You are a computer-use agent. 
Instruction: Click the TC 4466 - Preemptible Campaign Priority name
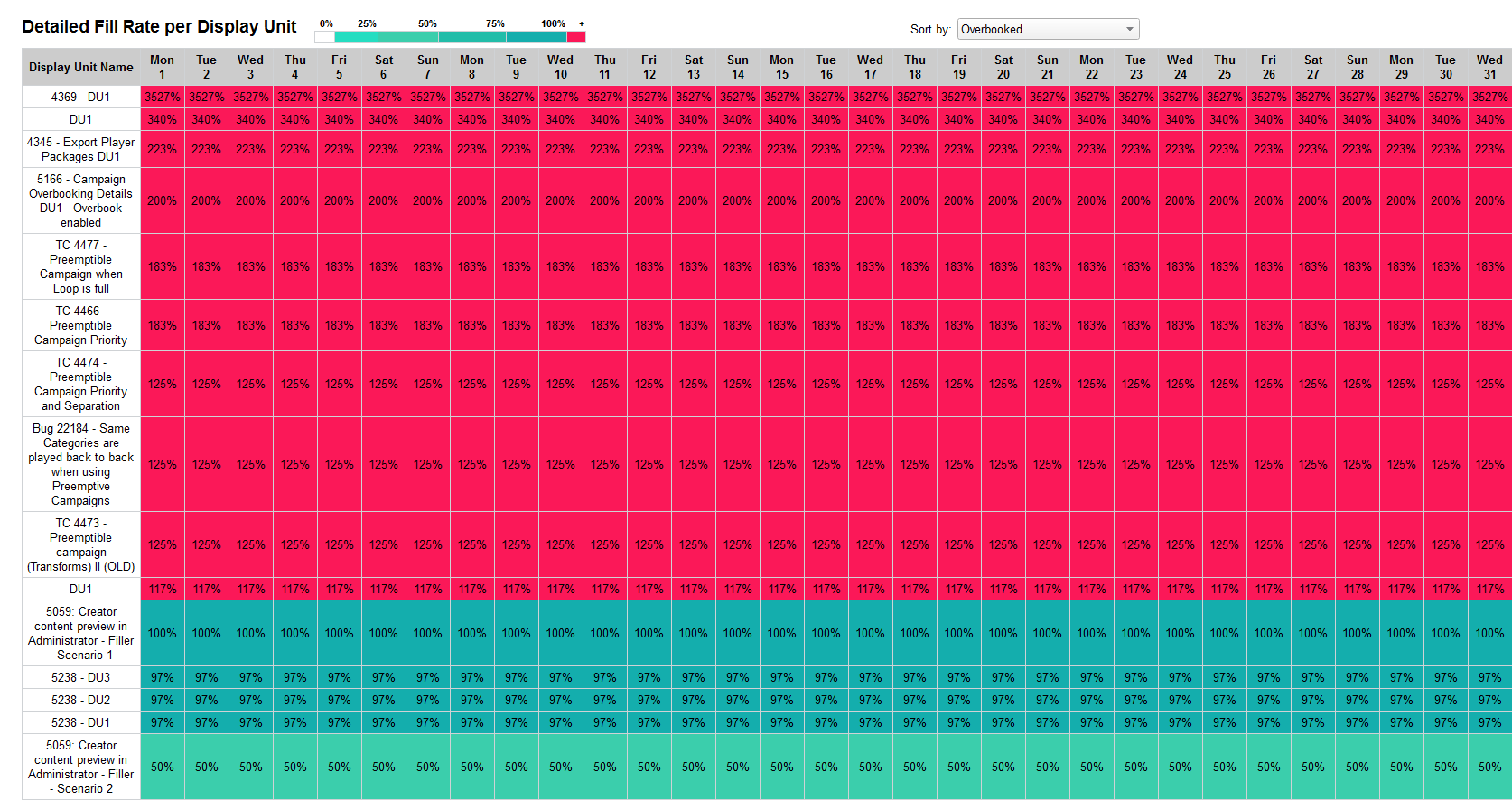pyautogui.click(x=81, y=325)
